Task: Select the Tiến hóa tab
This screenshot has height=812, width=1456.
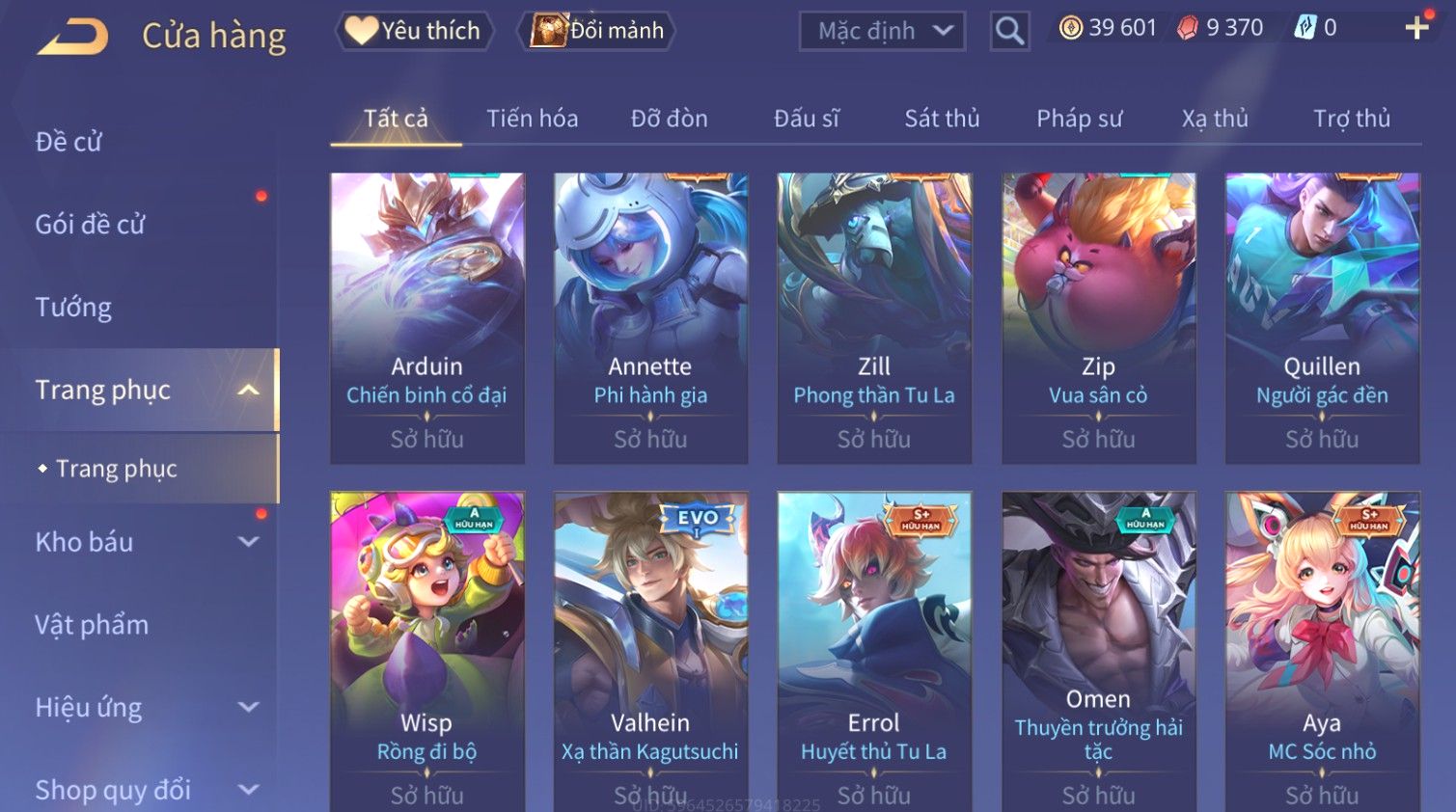Action: coord(532,119)
